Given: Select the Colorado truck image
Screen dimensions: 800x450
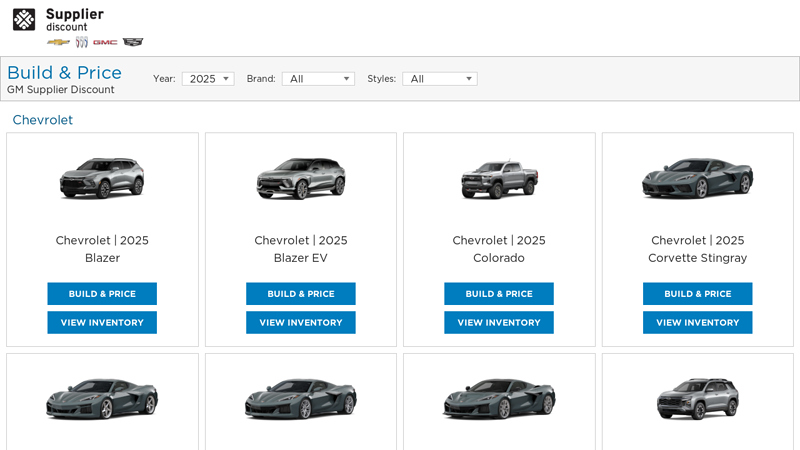Looking at the screenshot, I should [x=499, y=179].
